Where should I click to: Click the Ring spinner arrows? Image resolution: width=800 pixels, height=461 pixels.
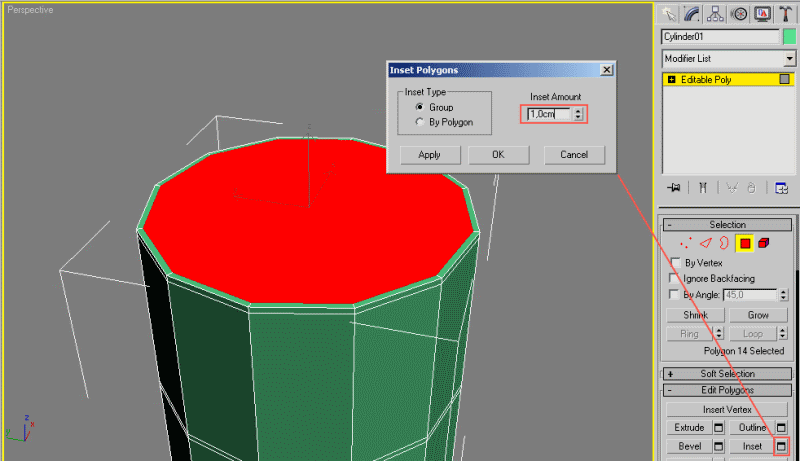(x=718, y=334)
